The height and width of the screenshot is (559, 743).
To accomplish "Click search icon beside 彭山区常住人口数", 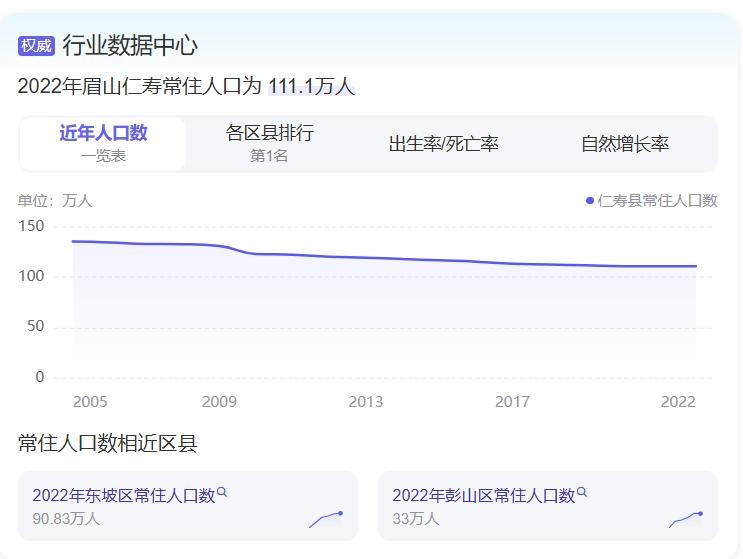I will pyautogui.click(x=582, y=492).
